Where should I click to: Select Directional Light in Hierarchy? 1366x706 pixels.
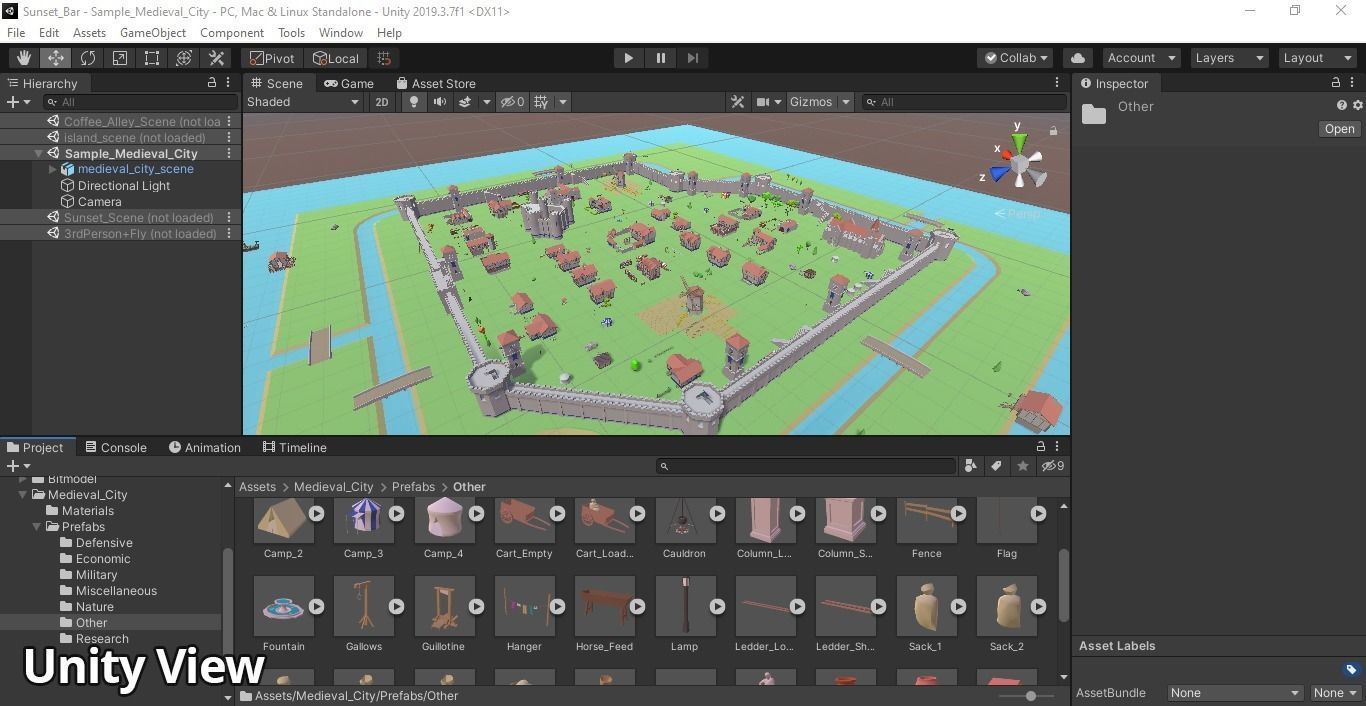[124, 186]
